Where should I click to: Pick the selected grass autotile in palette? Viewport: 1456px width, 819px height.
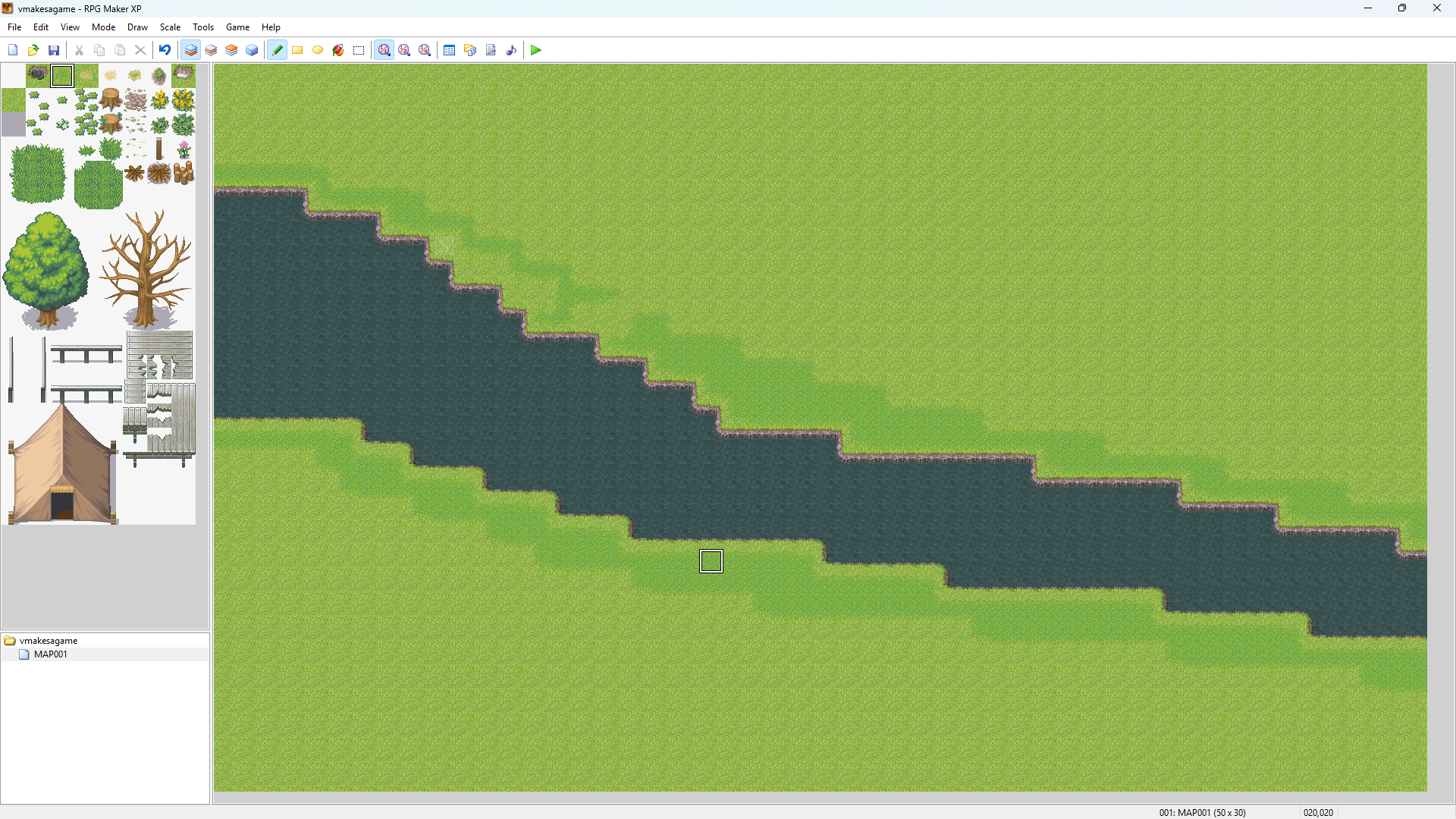click(62, 76)
